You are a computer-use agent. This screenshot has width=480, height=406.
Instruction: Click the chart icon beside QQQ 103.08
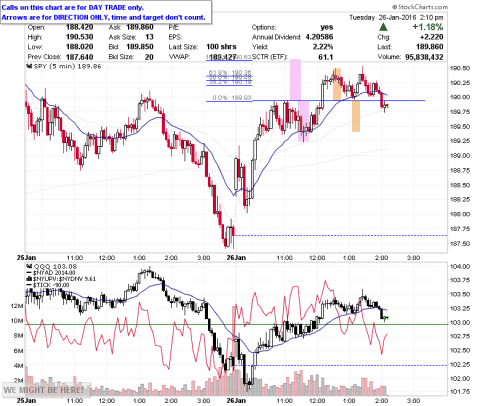tap(29, 266)
